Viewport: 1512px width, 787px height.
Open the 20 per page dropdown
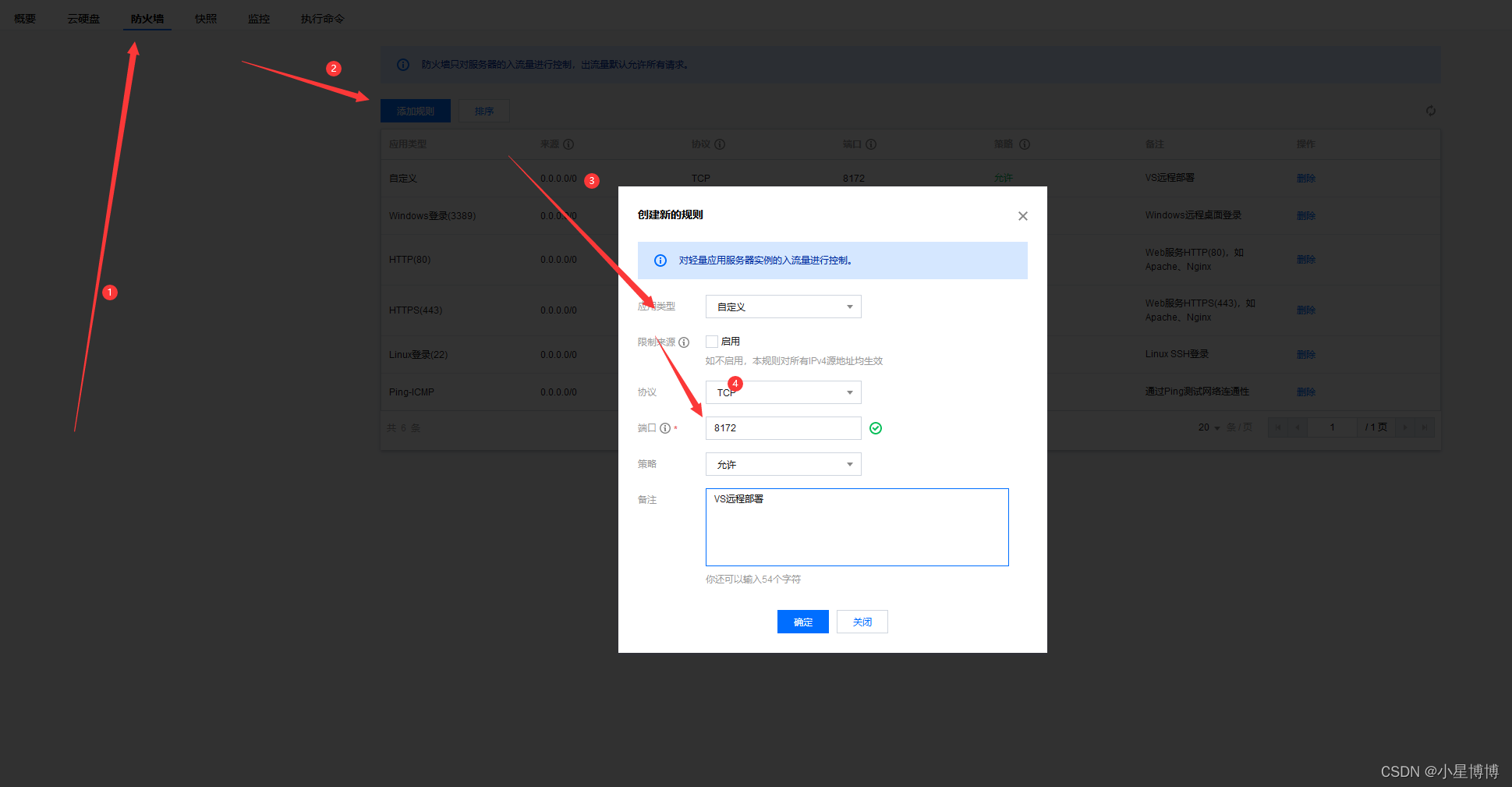[x=1209, y=427]
